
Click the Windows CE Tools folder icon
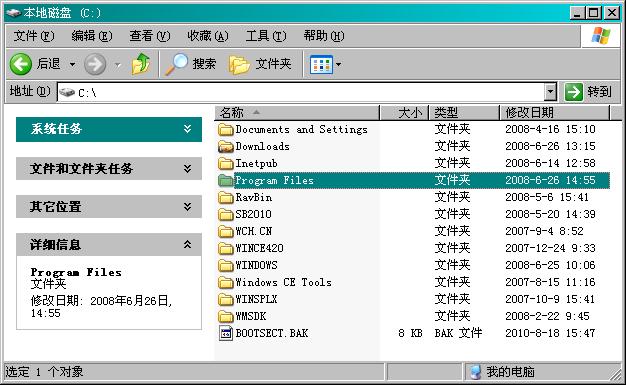click(226, 282)
